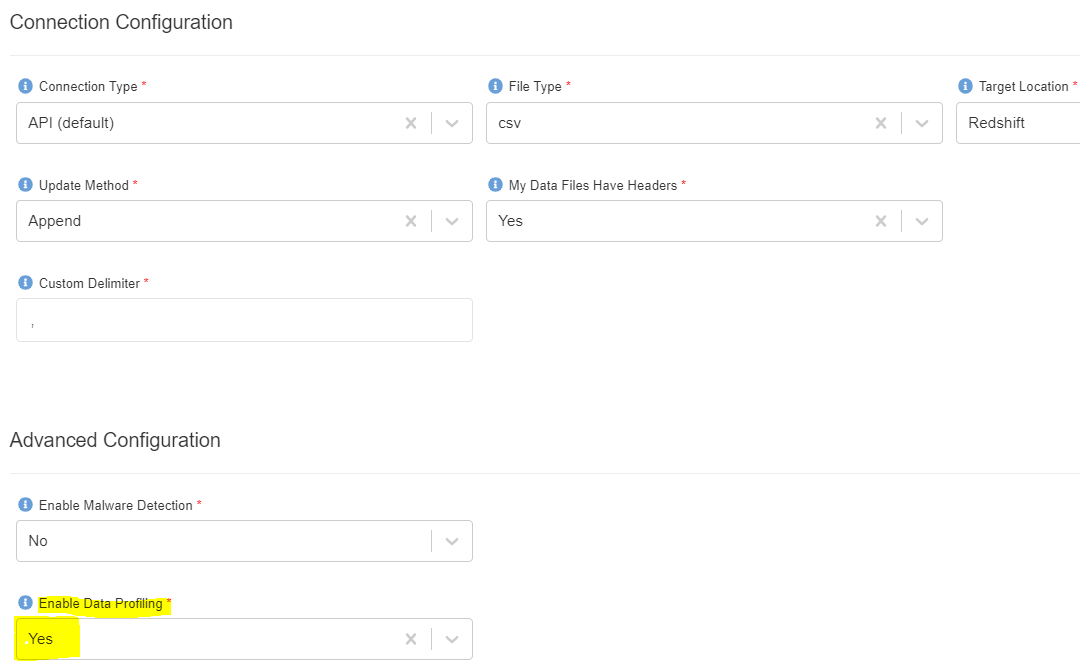This screenshot has width=1080, height=669.
Task: Click the Yes value under Data Profiling
Action: [41, 639]
